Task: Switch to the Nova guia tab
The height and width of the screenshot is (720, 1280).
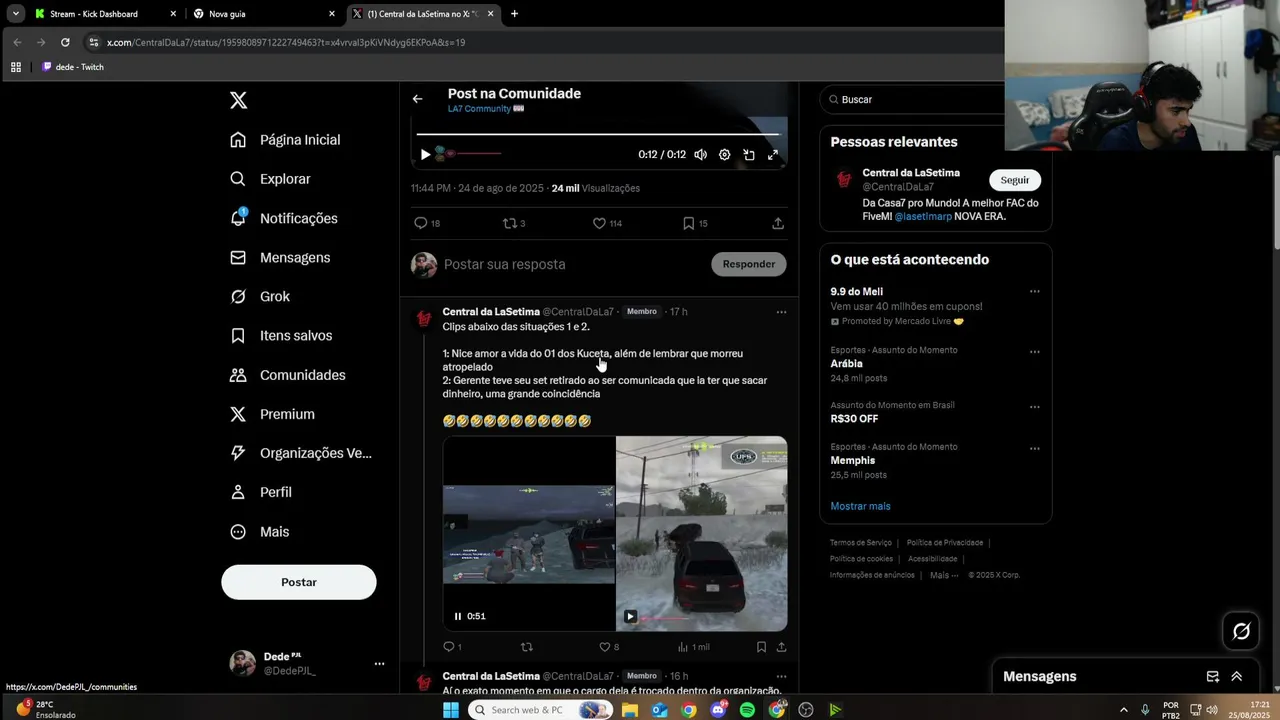Action: tap(265, 14)
